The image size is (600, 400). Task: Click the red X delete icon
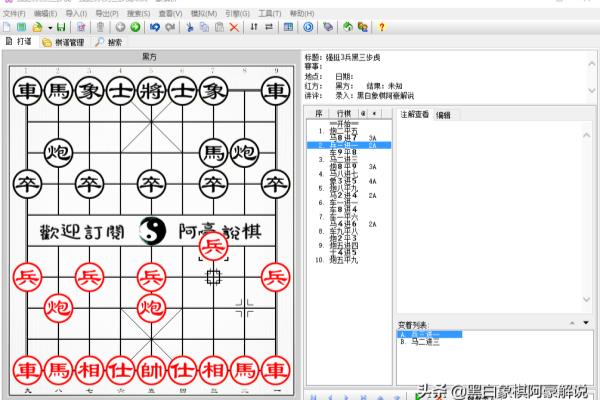[x=233, y=26]
